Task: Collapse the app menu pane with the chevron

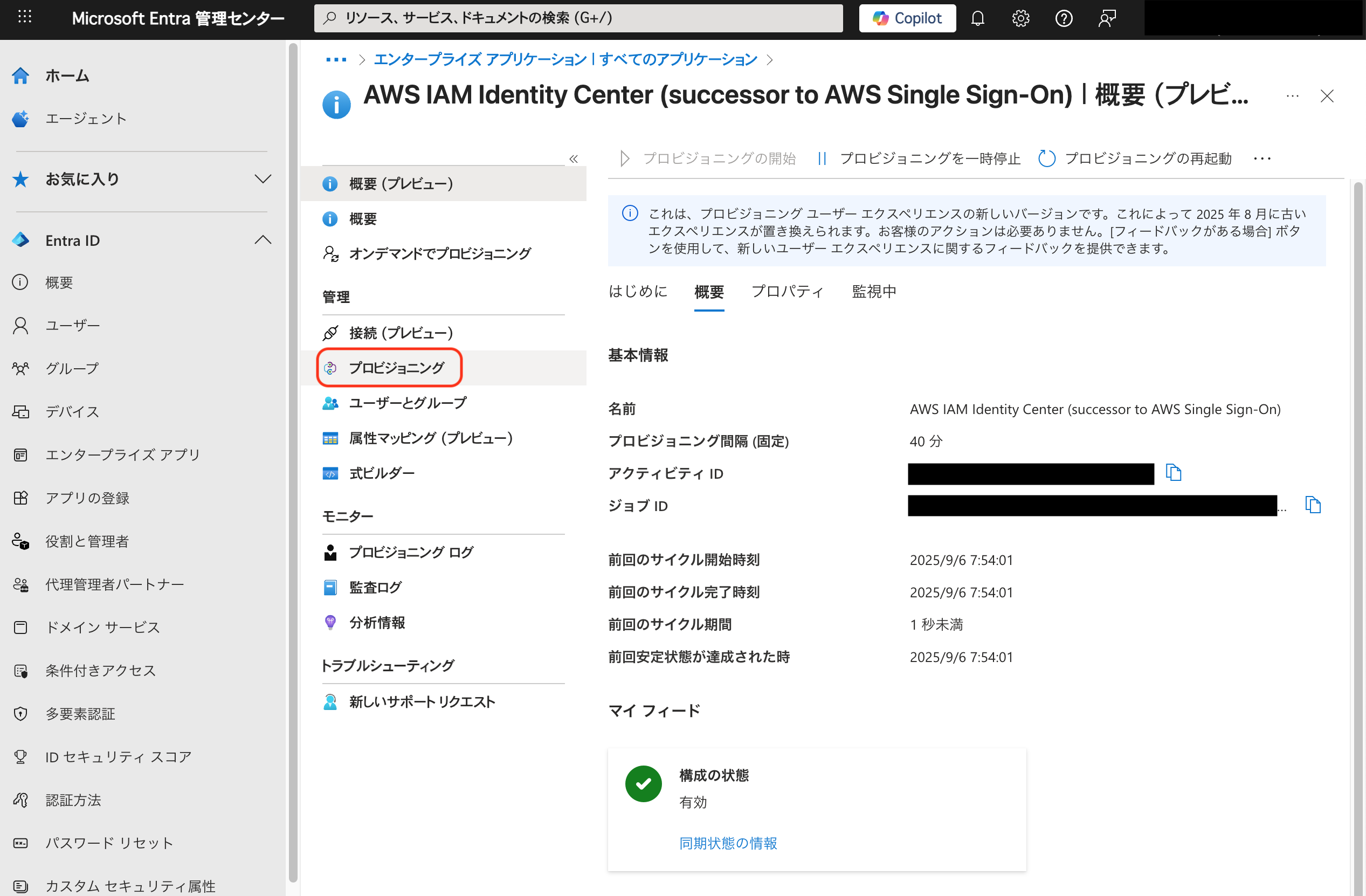Action: click(572, 158)
